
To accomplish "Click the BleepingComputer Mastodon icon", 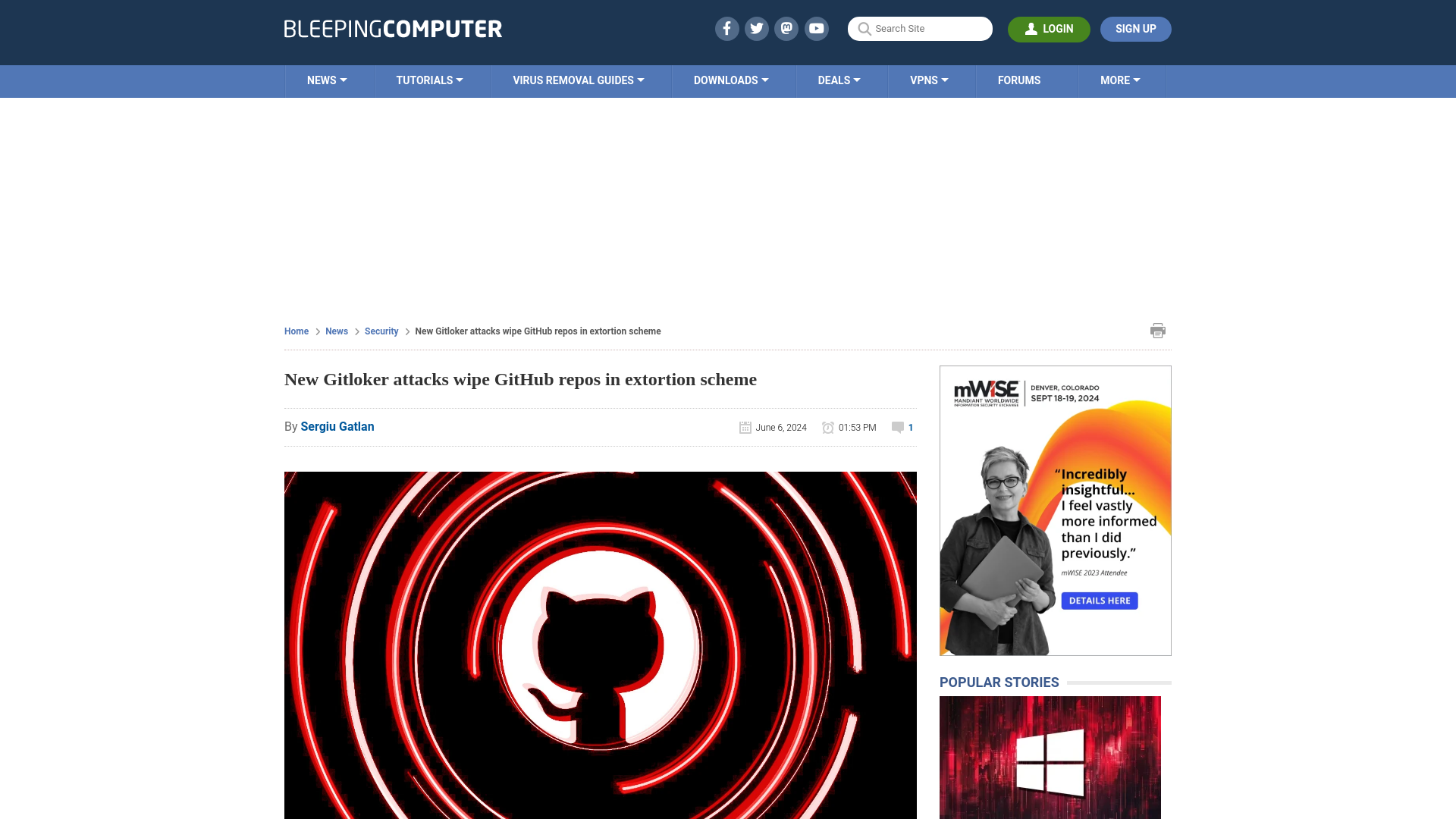I will (x=787, y=28).
